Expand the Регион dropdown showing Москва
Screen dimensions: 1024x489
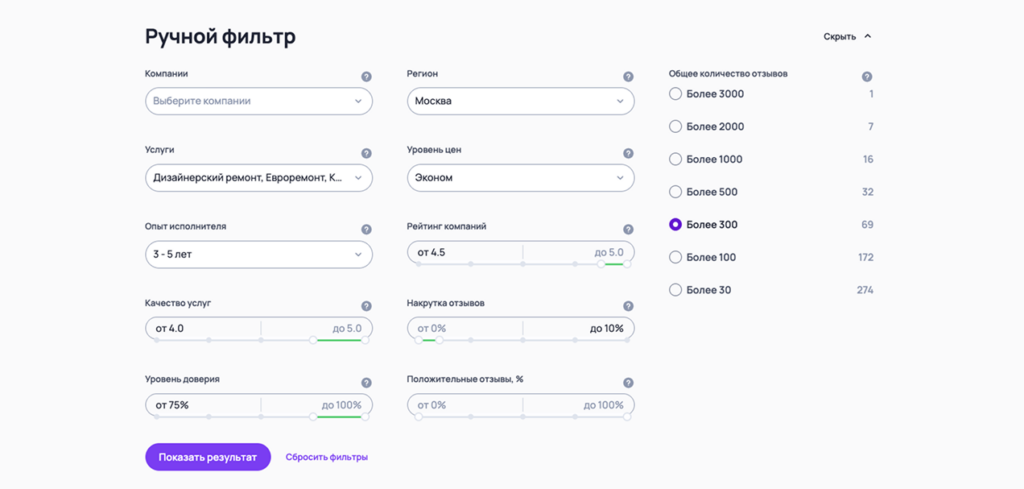click(520, 101)
